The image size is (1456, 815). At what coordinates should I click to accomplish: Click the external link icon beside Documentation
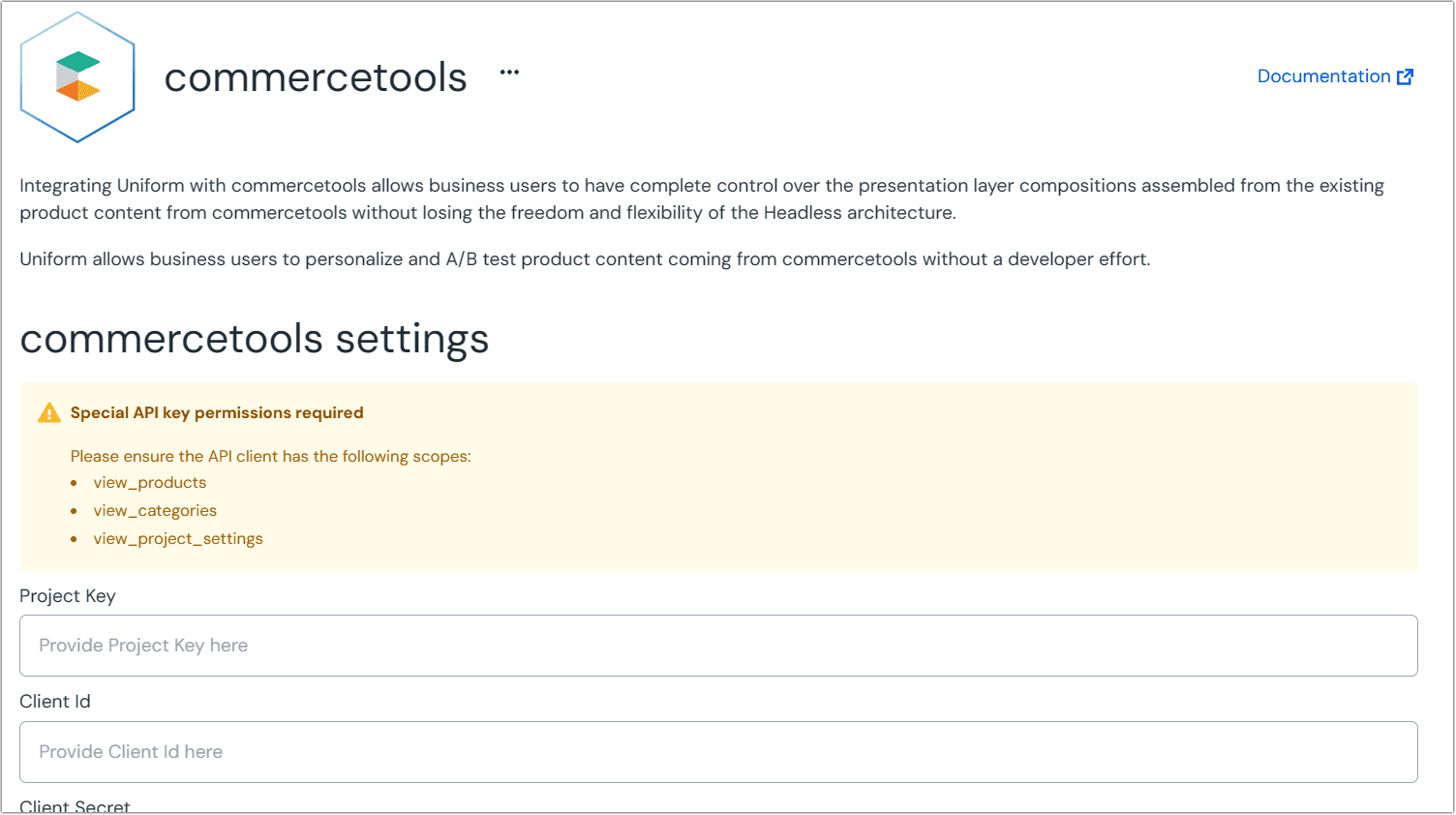(1405, 76)
